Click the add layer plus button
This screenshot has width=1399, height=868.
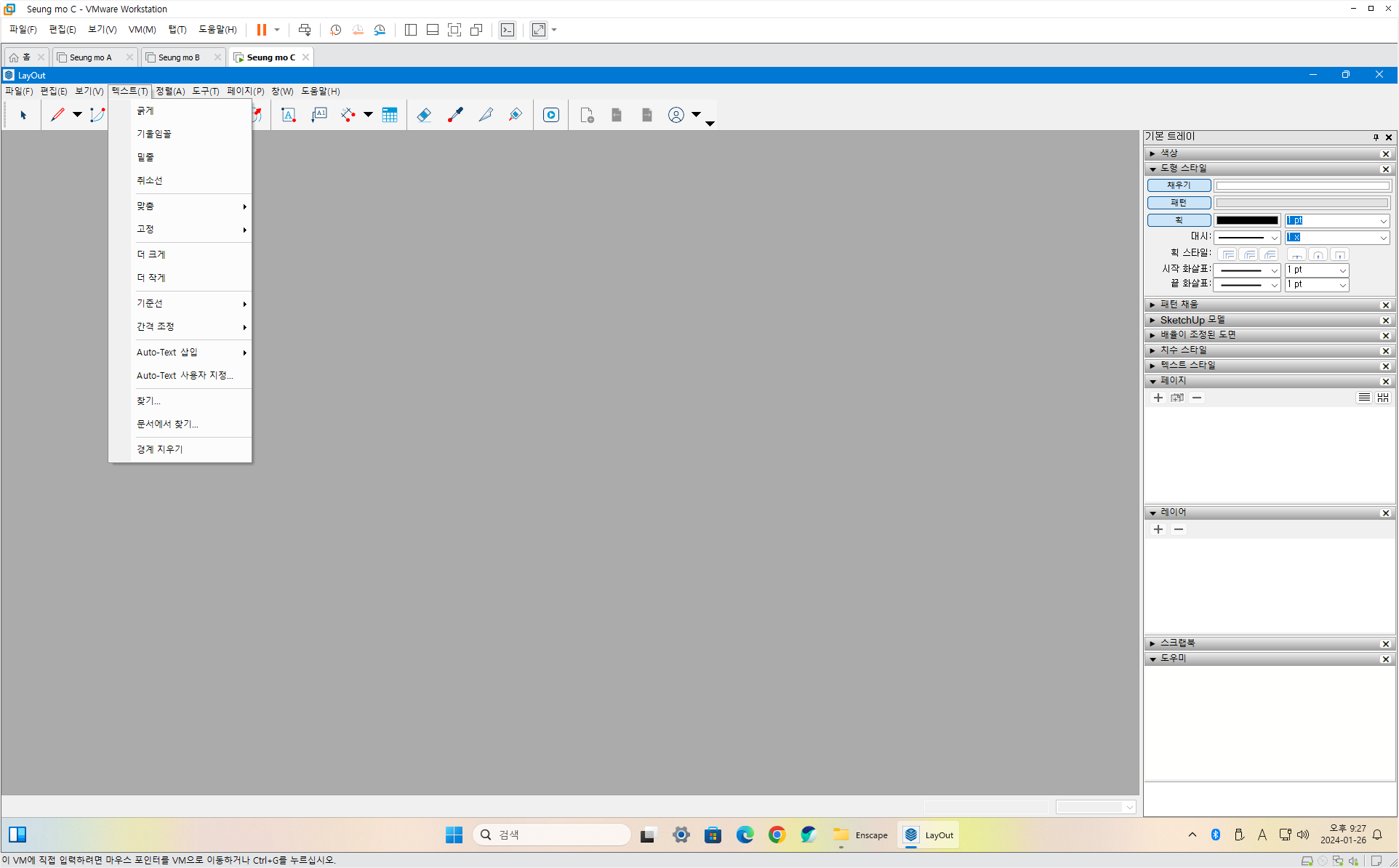(1158, 529)
